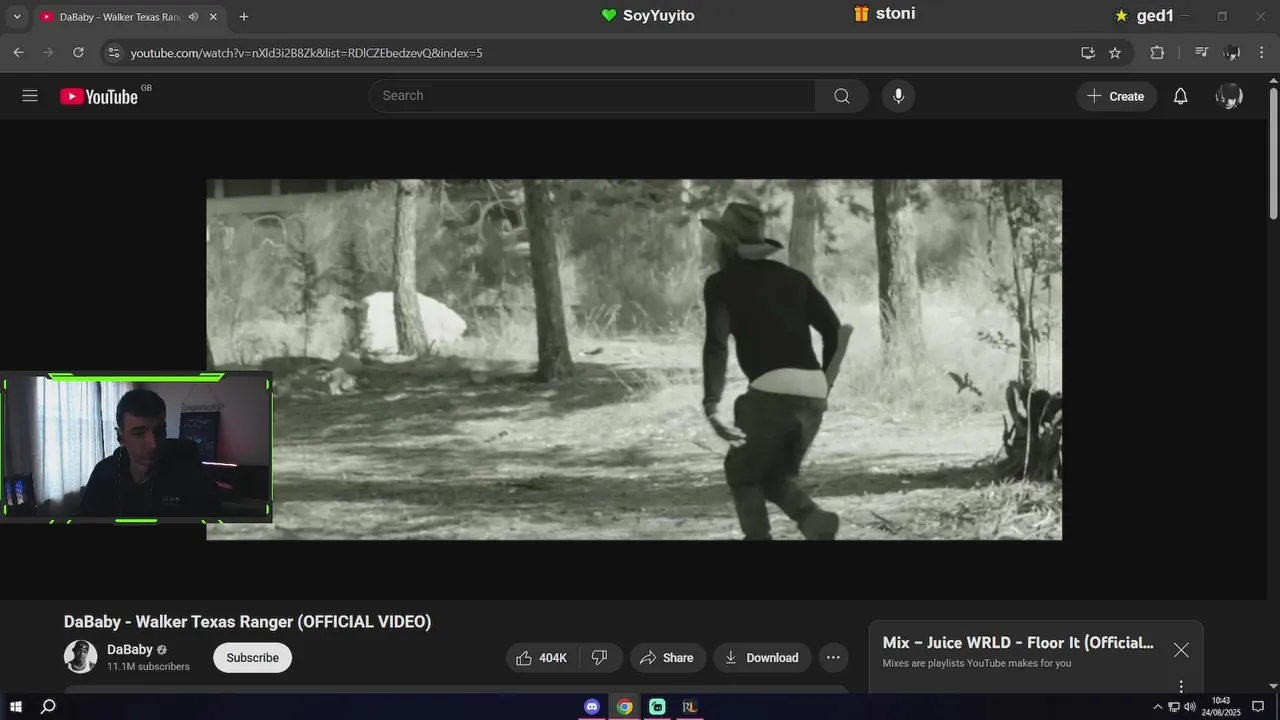Image resolution: width=1280 pixels, height=720 pixels.
Task: Show hidden system tray icons
Action: point(1158,707)
